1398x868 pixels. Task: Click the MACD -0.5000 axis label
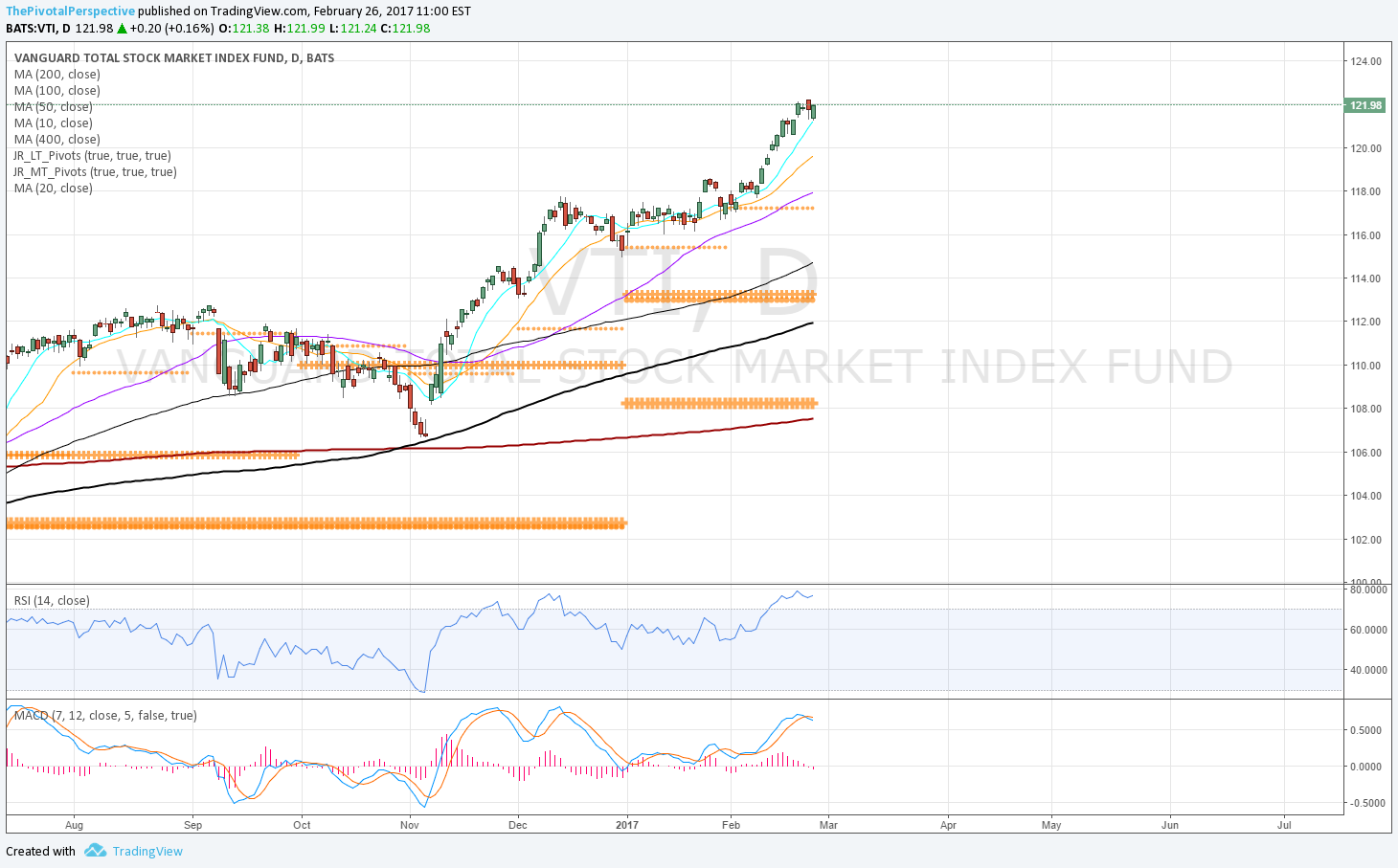coord(1368,803)
